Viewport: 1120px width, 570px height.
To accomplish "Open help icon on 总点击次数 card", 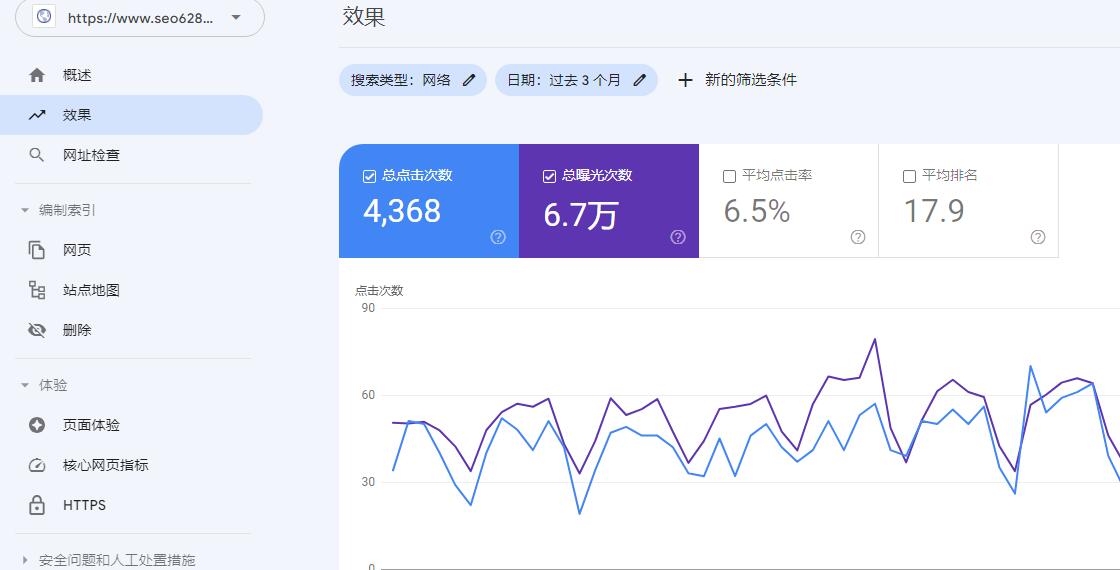I will pos(498,237).
